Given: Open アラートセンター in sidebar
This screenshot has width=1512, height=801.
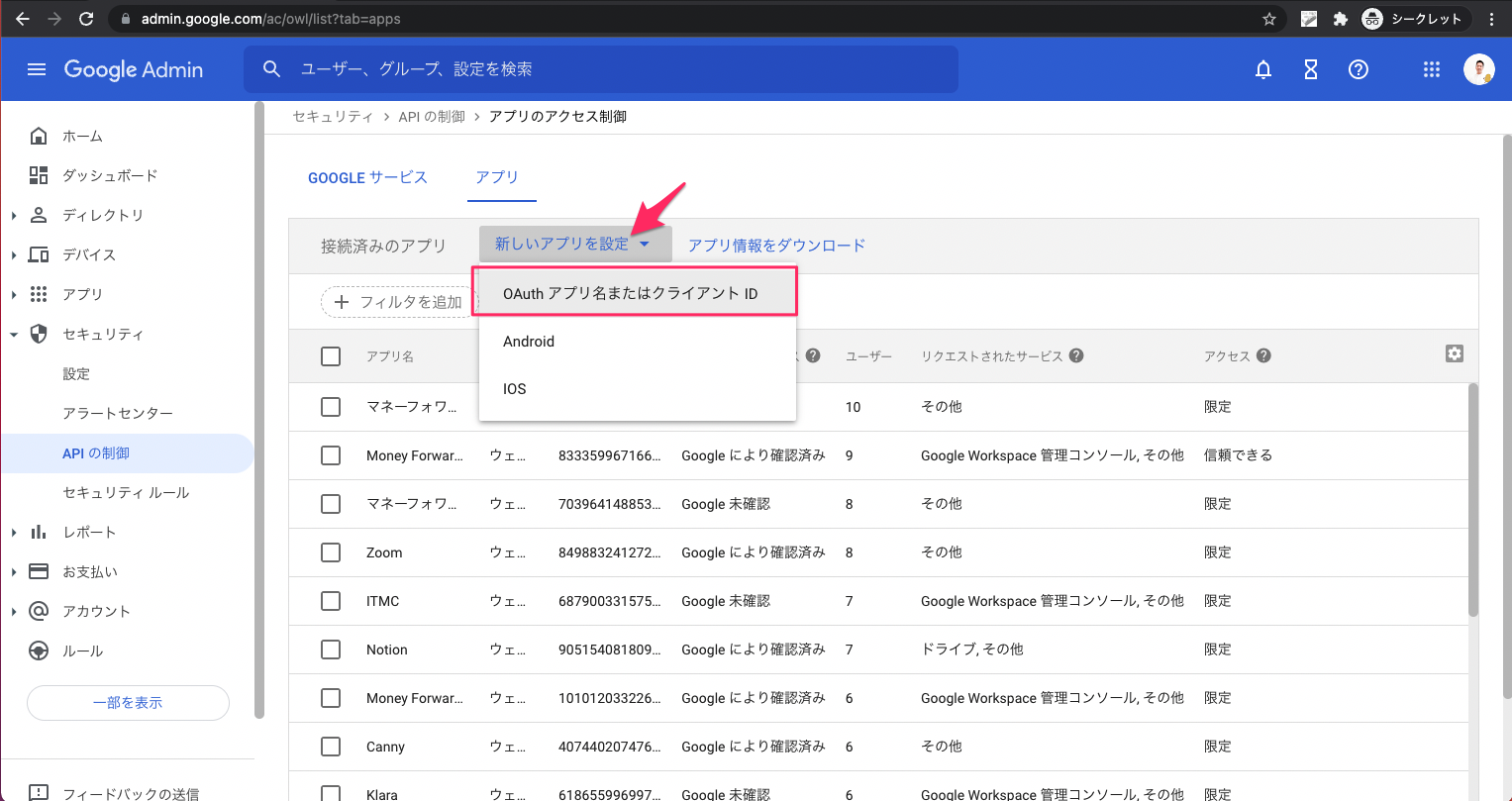Looking at the screenshot, I should (118, 413).
